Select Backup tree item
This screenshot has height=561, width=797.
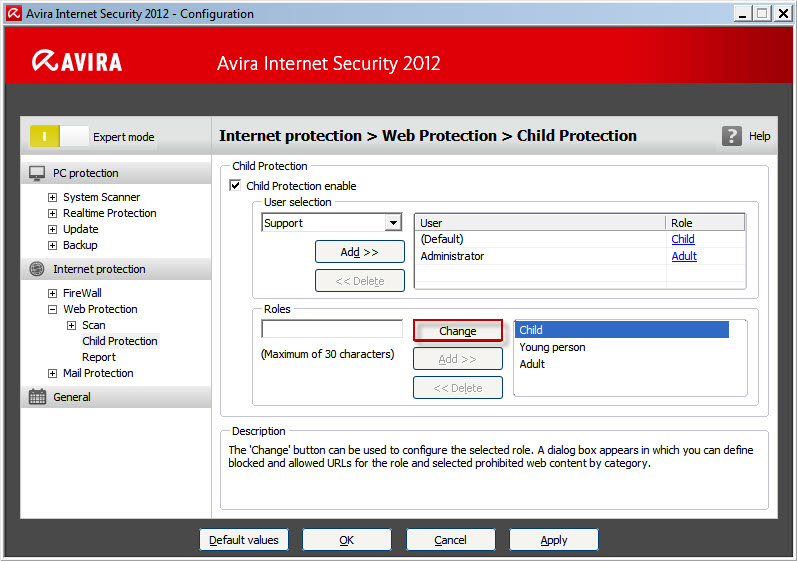pyautogui.click(x=80, y=245)
